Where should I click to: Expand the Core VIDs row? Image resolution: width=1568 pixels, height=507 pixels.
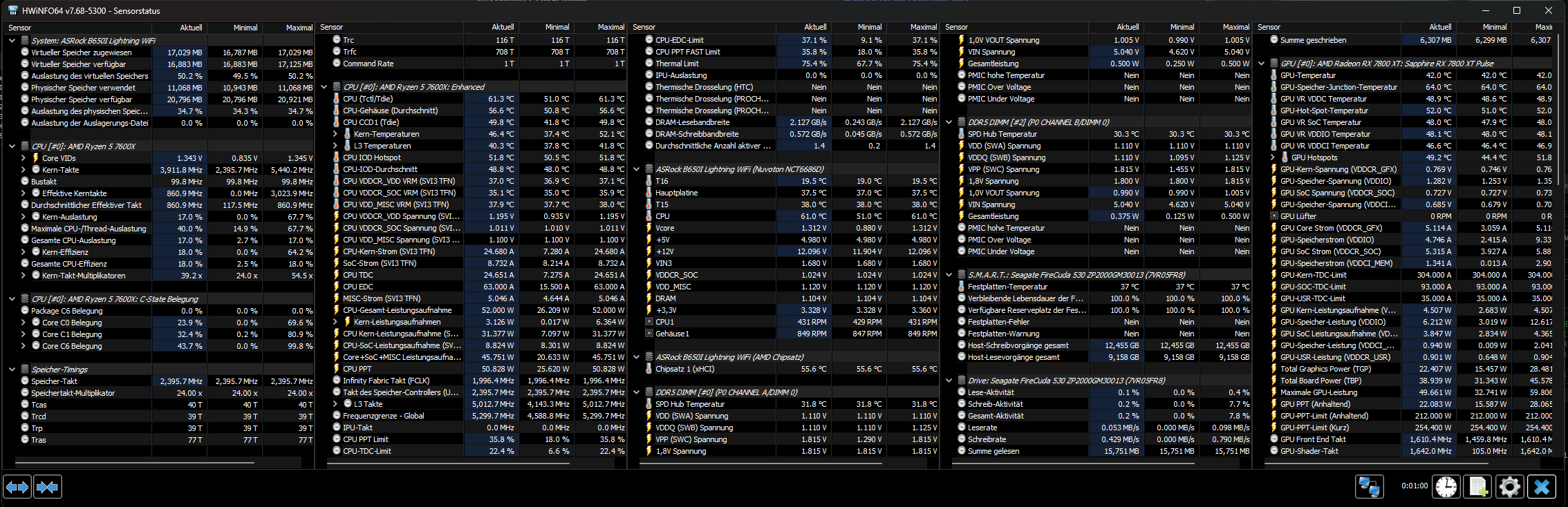tap(24, 158)
